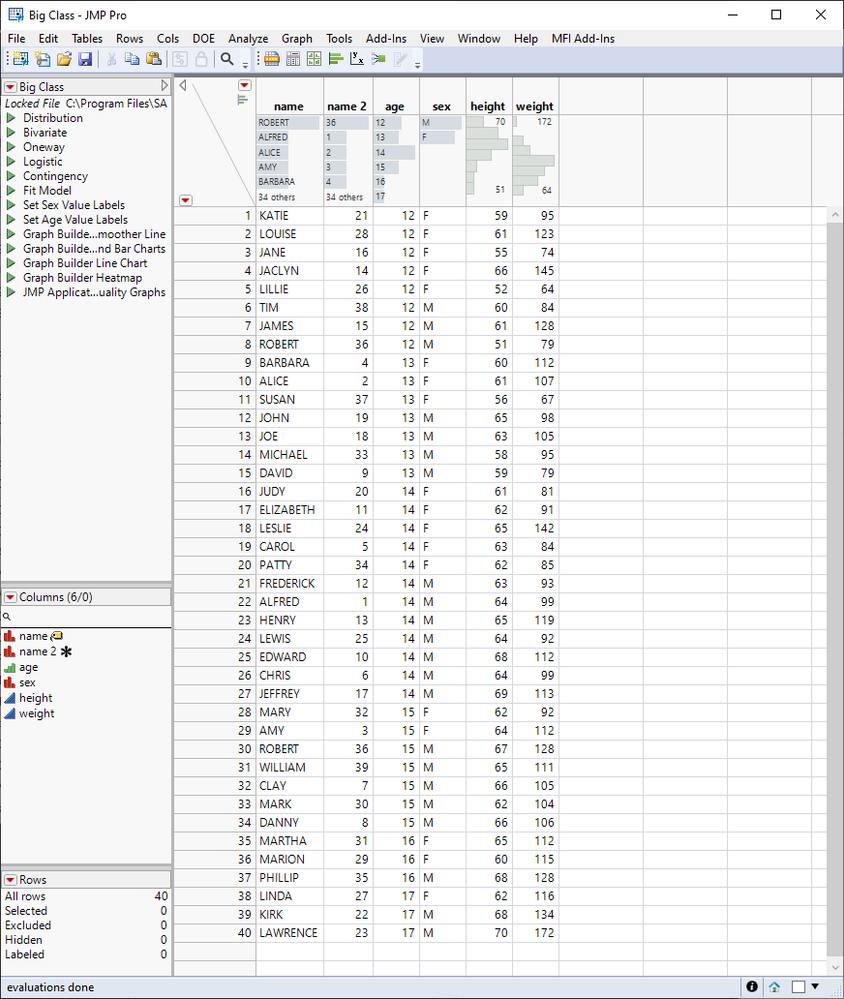The height and width of the screenshot is (999, 844).
Task: Click the Paste clipboard icon
Action: click(x=154, y=59)
